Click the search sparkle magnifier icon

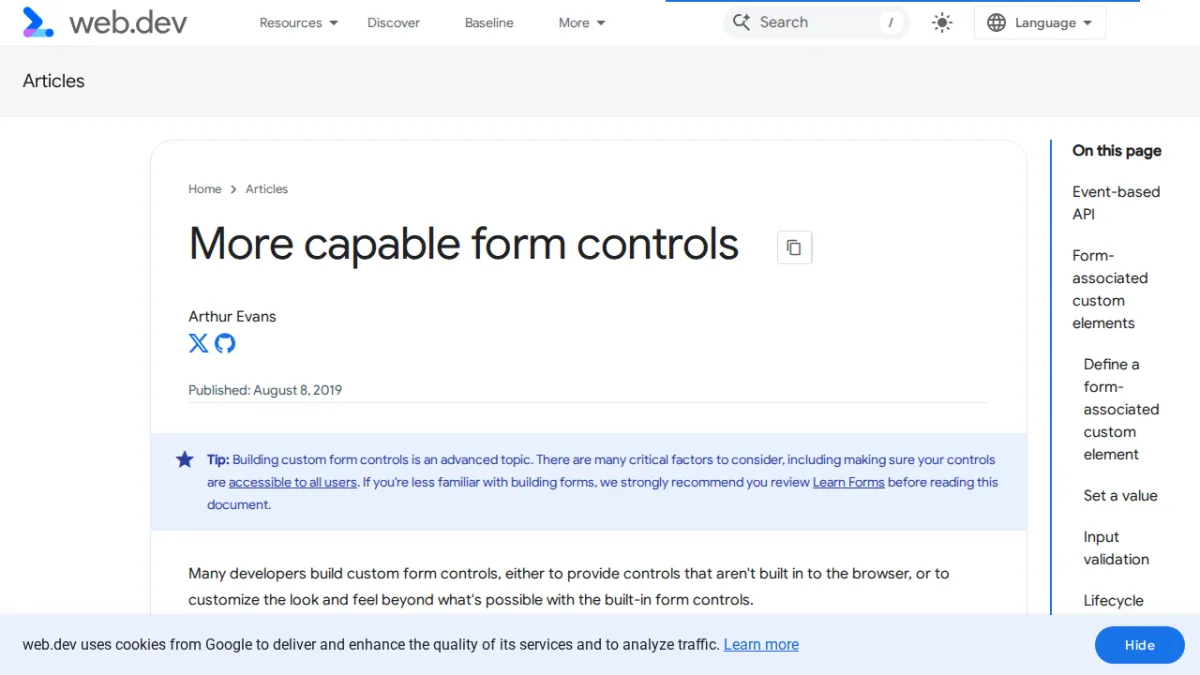coord(741,22)
